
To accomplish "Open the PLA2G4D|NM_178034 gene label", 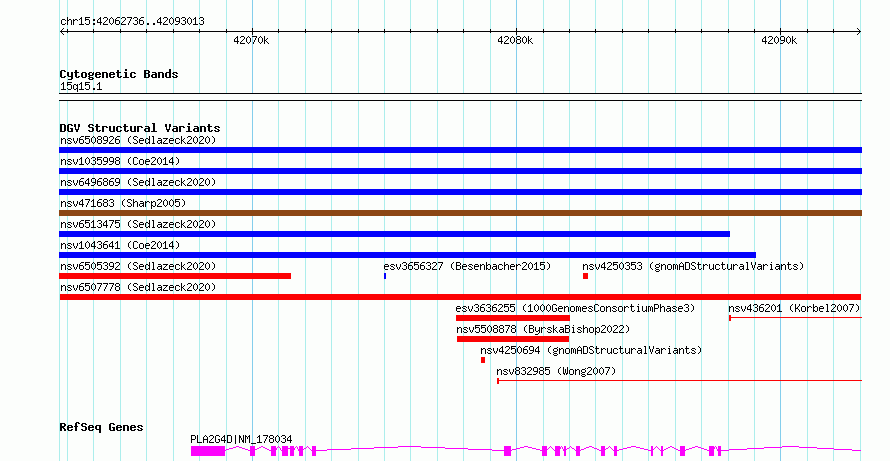I will tap(241, 439).
